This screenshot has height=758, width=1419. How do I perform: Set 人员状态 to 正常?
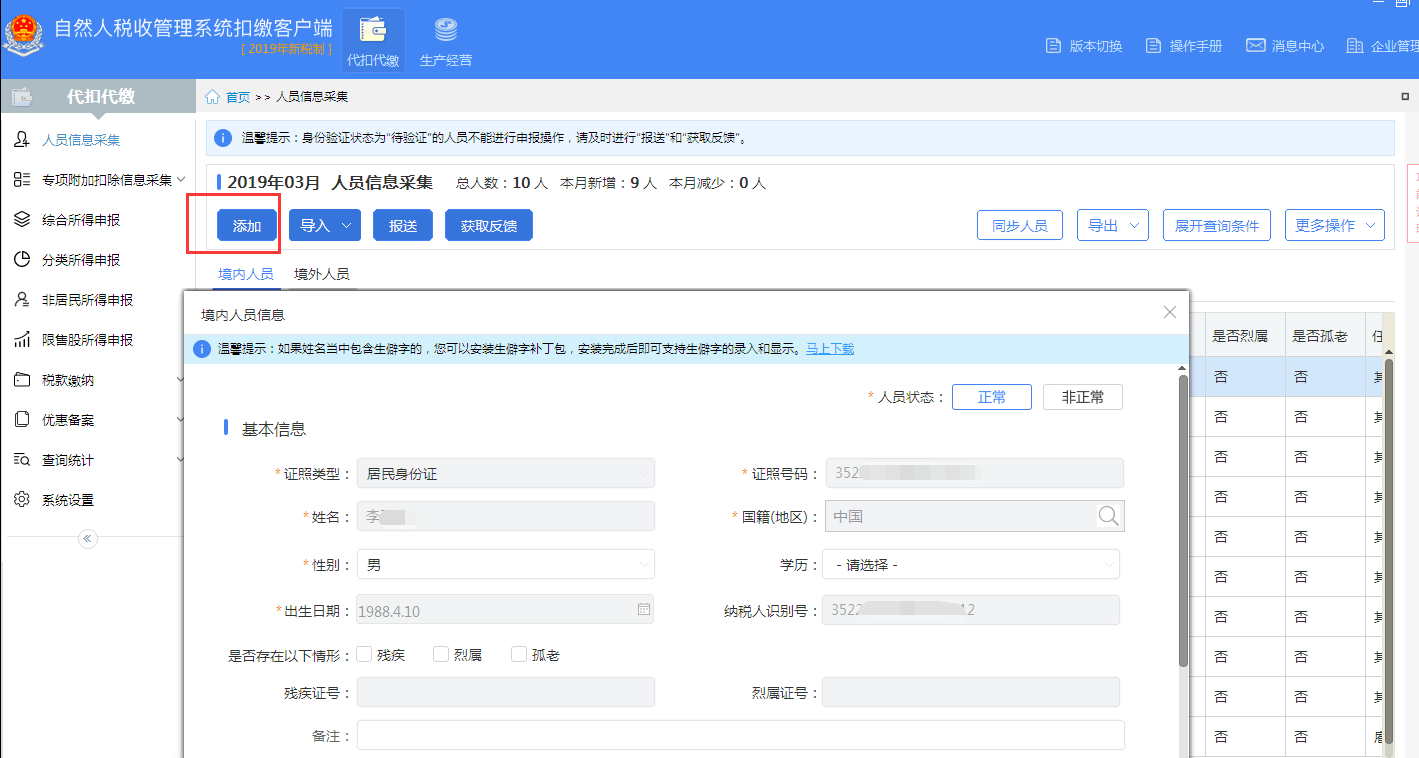click(992, 397)
